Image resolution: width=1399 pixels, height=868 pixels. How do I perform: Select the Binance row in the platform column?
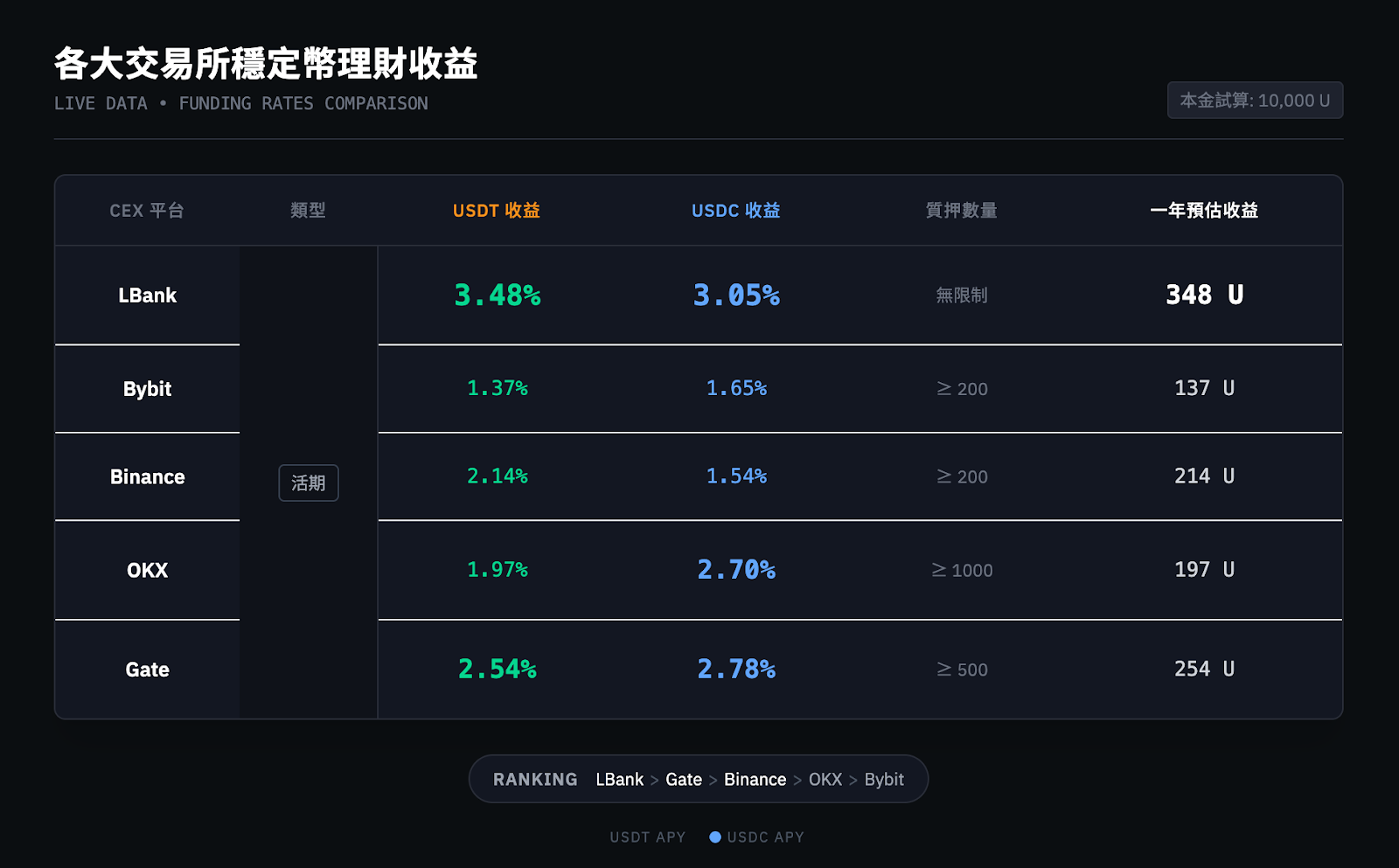pyautogui.click(x=147, y=477)
